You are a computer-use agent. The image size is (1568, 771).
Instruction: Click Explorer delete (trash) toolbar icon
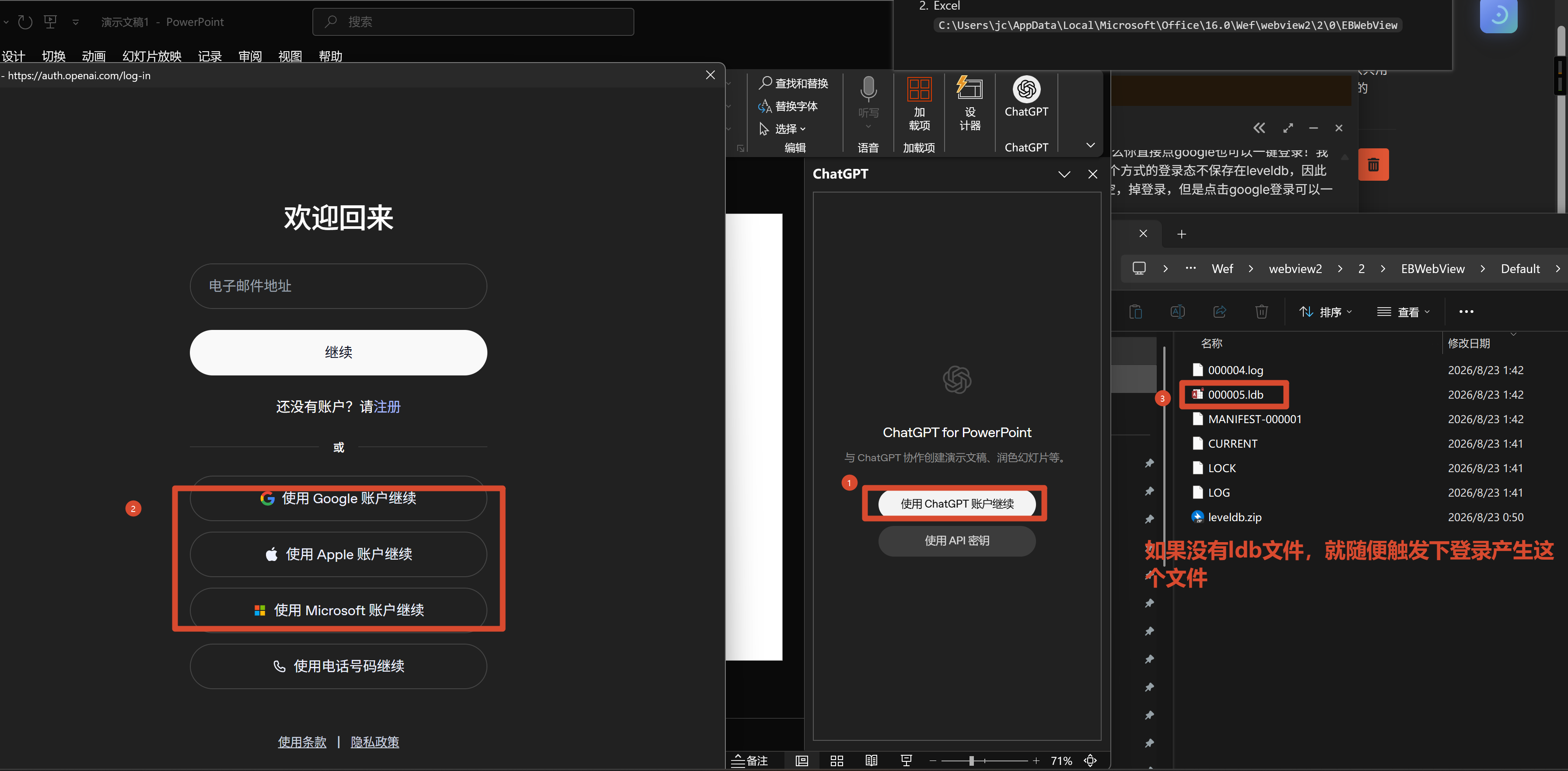[x=1261, y=312]
